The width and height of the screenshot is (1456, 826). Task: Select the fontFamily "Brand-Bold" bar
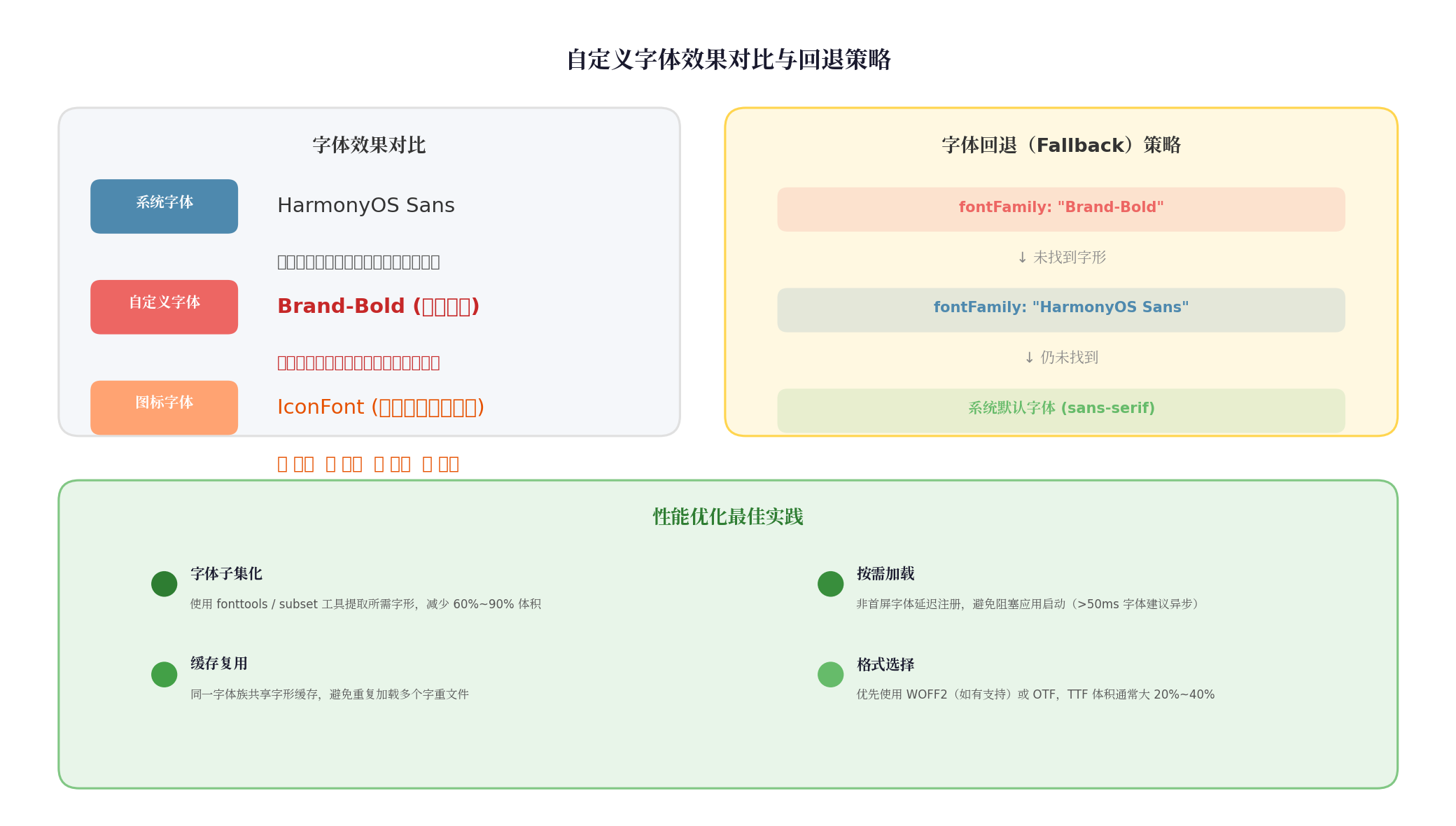1060,209
